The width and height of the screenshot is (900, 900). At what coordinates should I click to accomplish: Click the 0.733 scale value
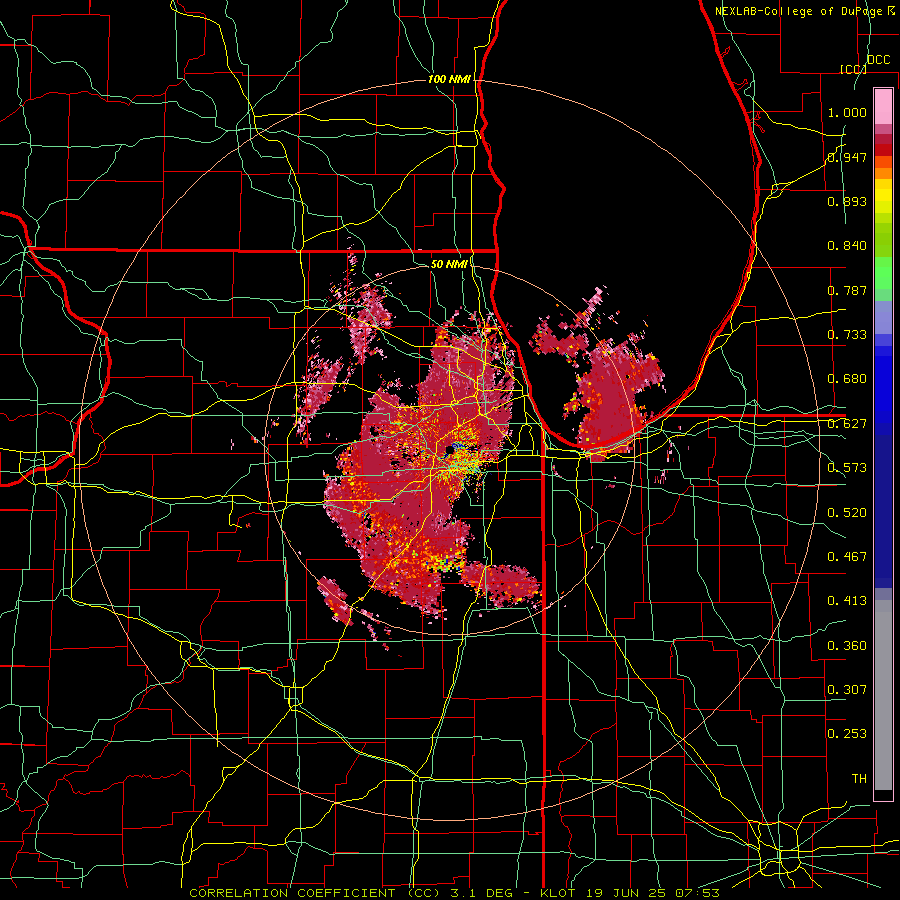[847, 335]
